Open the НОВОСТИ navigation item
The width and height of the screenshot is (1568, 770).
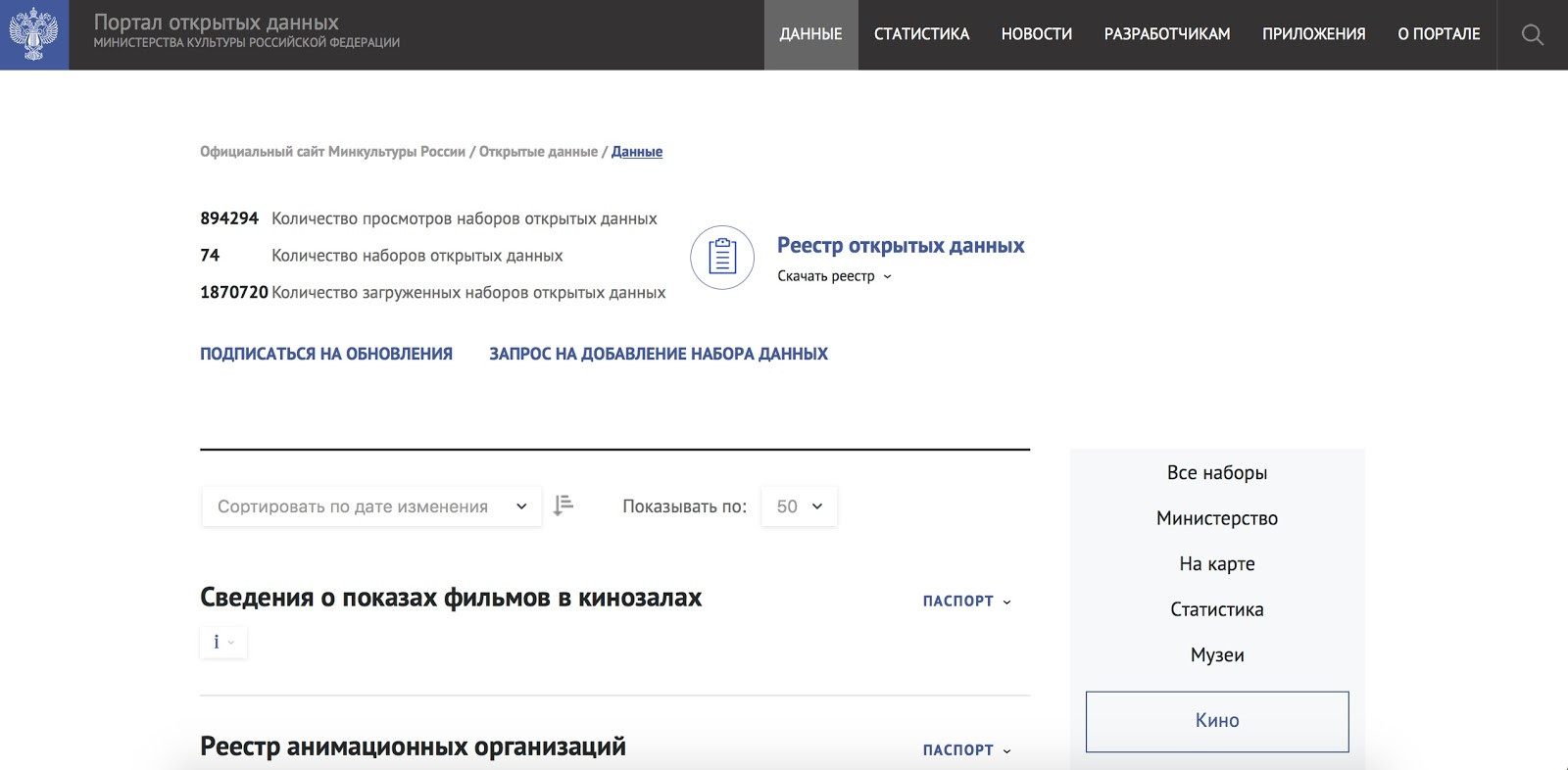click(1036, 34)
